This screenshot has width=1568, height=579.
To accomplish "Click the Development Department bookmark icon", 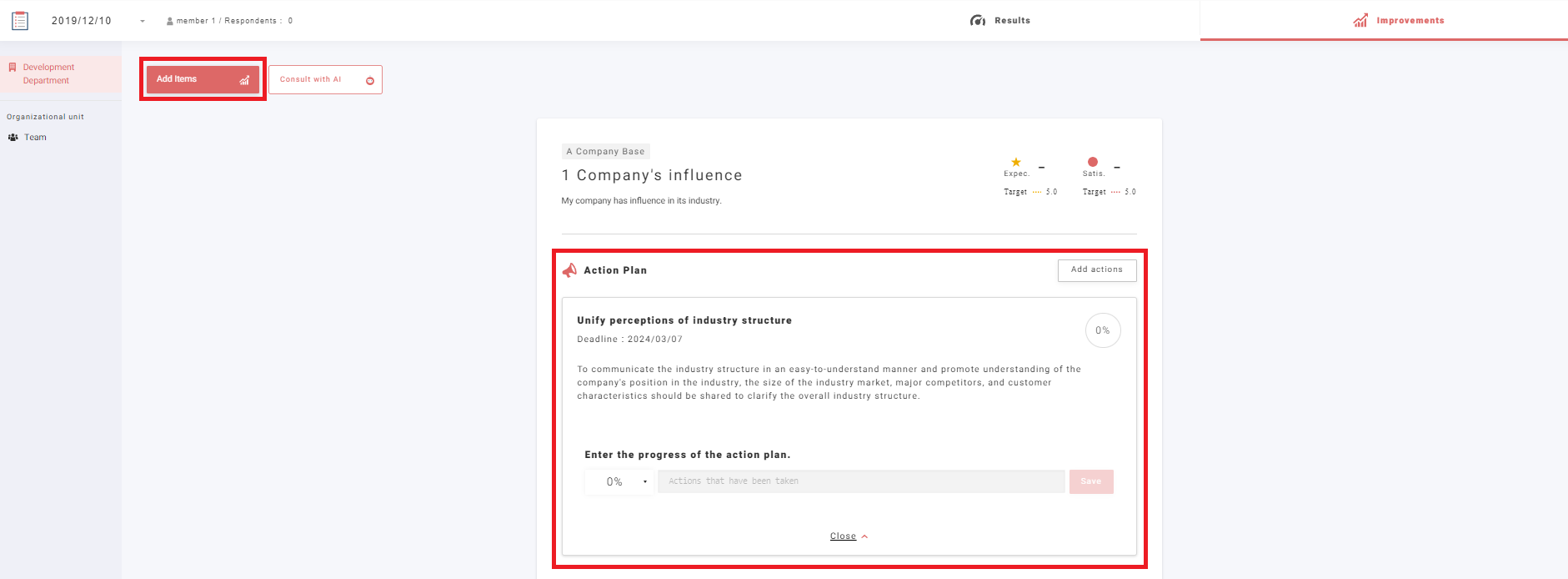I will click(13, 68).
